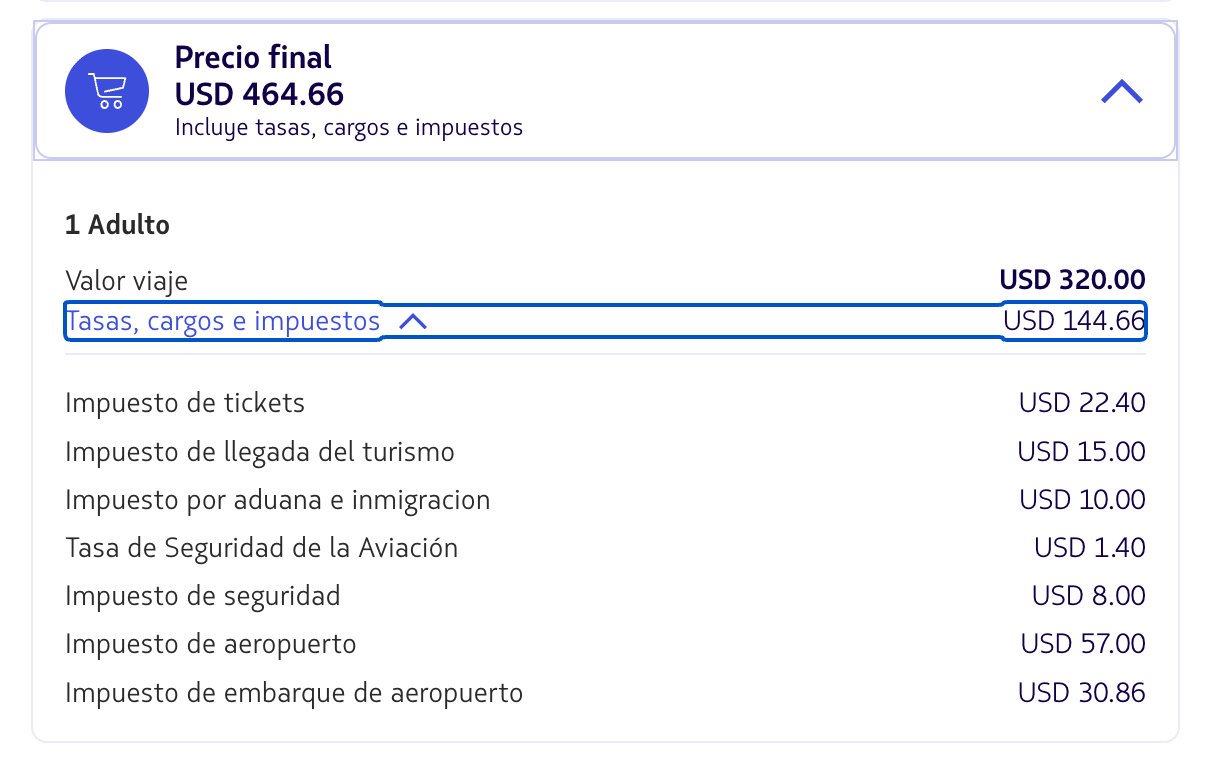Click the Incluye tasas, cargos e impuestos note
This screenshot has width=1232, height=776.
pyautogui.click(x=349, y=128)
